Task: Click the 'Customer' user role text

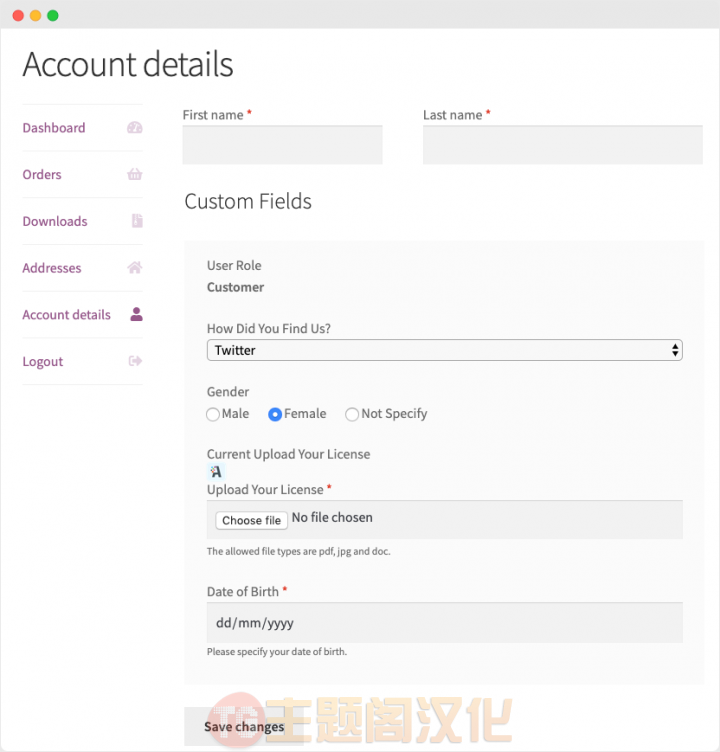Action: point(236,287)
